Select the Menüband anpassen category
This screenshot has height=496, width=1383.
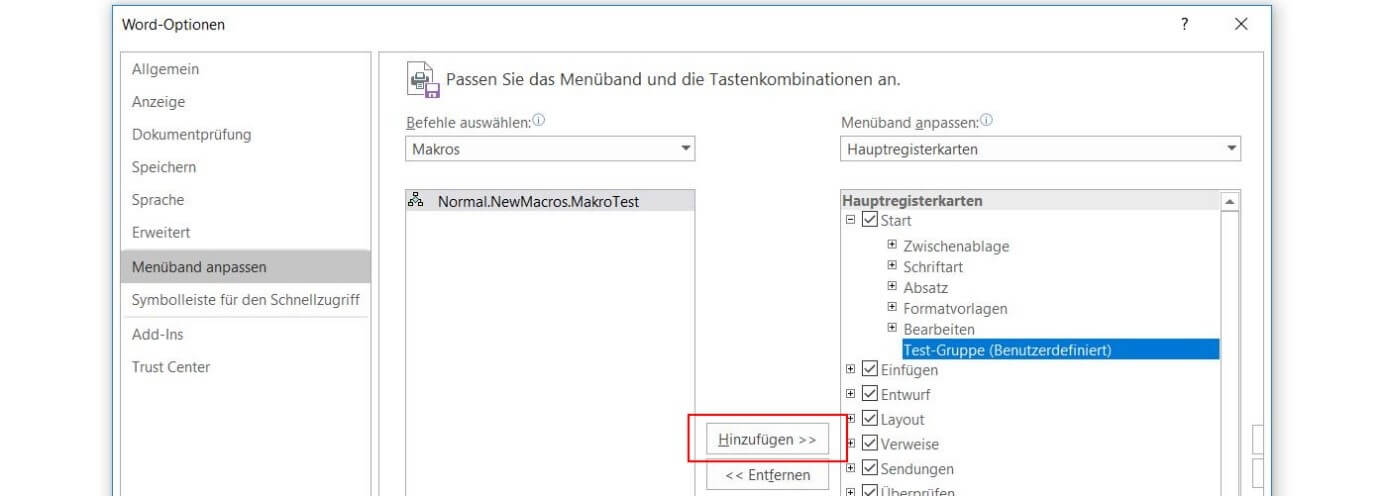[245, 267]
